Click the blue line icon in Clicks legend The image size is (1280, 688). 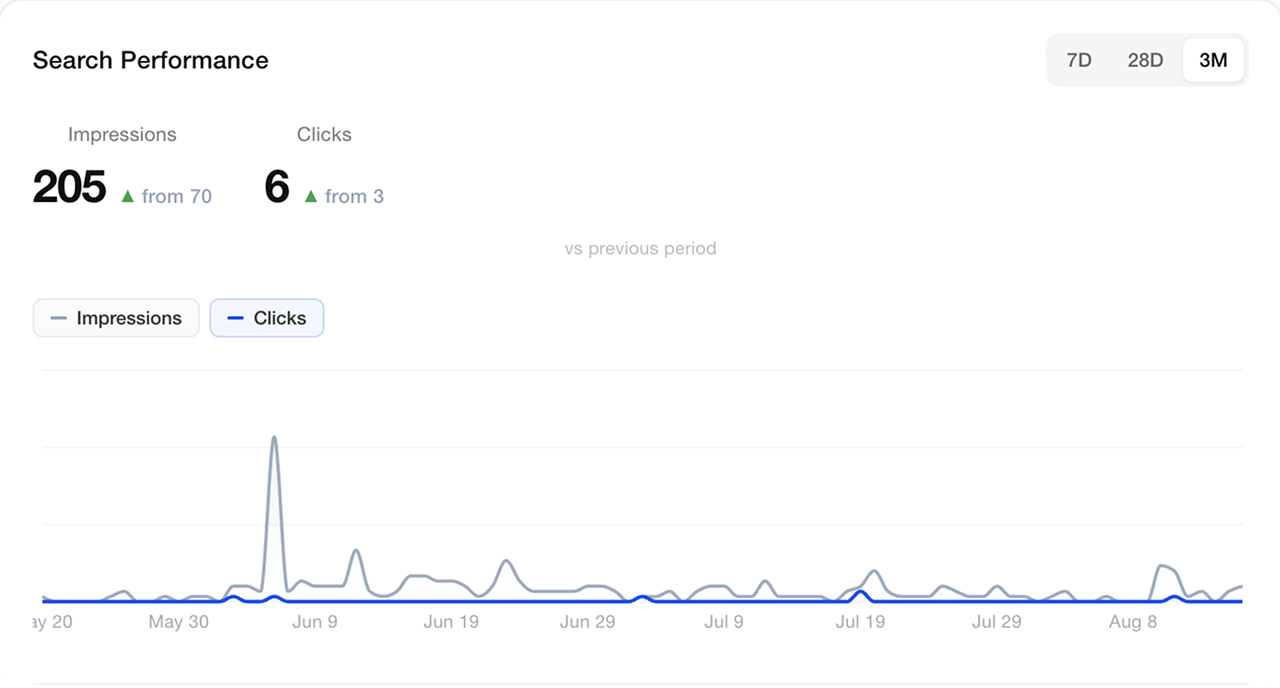coord(235,319)
